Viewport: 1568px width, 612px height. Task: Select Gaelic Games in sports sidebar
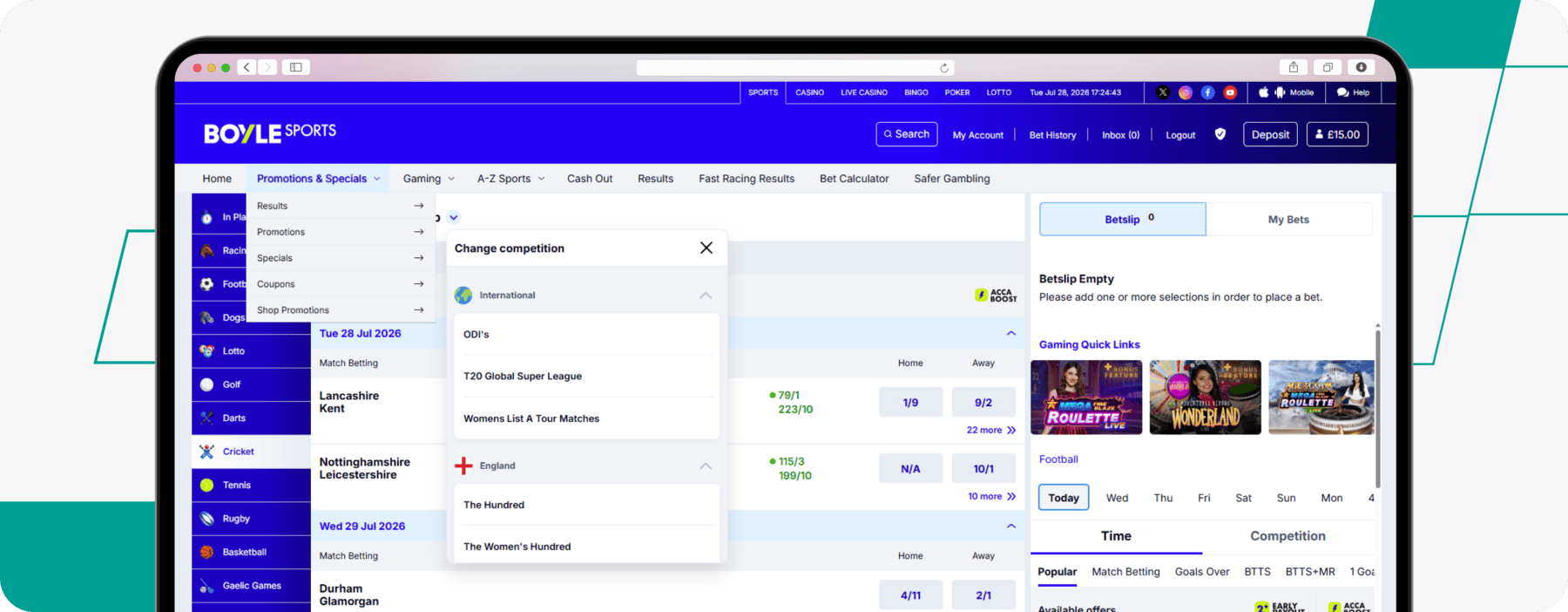pyautogui.click(x=251, y=586)
